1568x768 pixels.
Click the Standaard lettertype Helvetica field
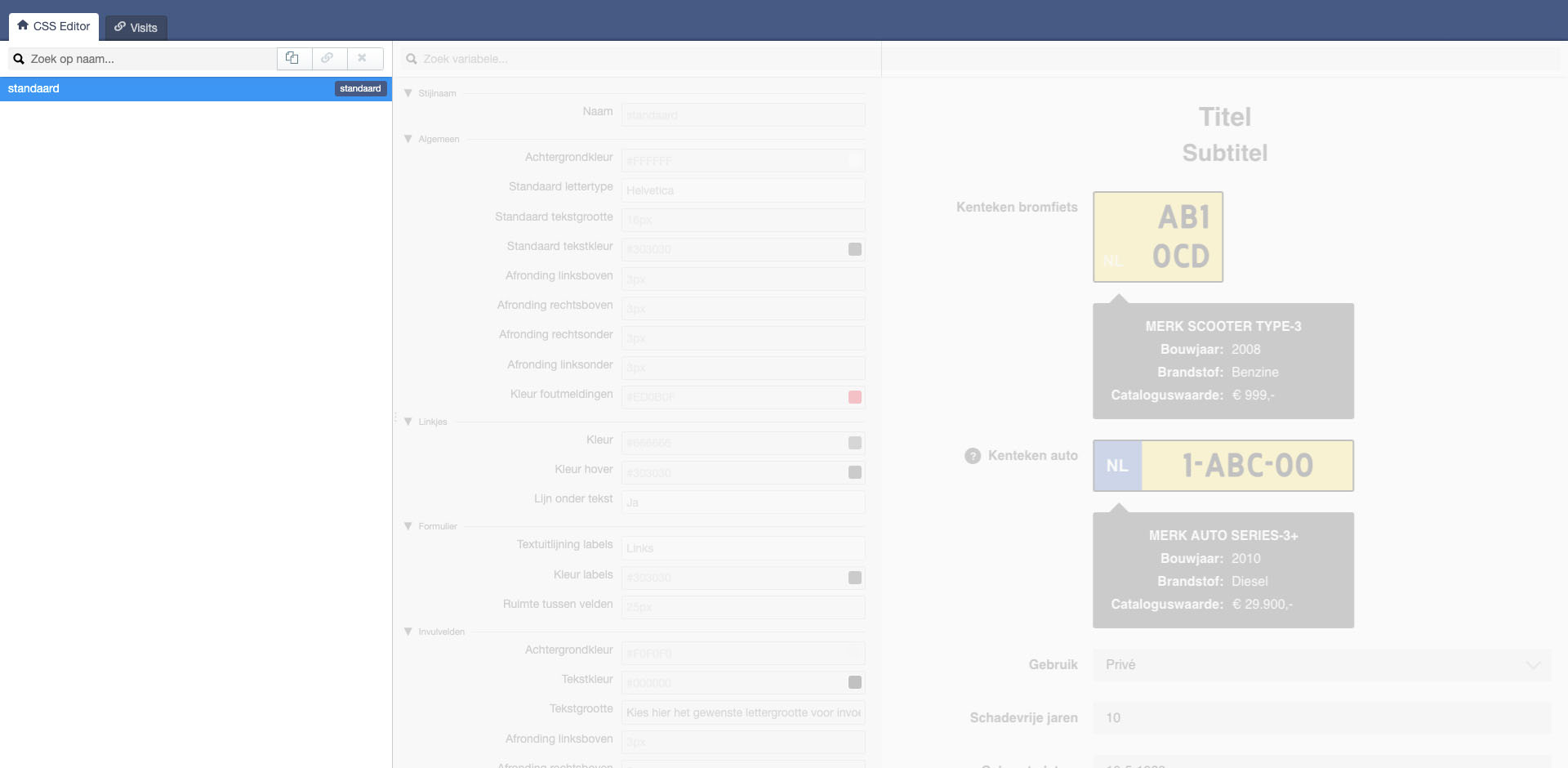[x=743, y=190]
